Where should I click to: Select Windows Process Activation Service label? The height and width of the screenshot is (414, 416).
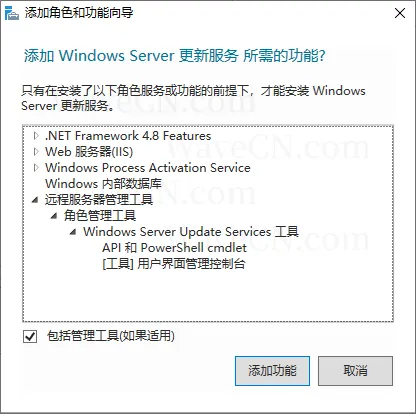point(148,168)
